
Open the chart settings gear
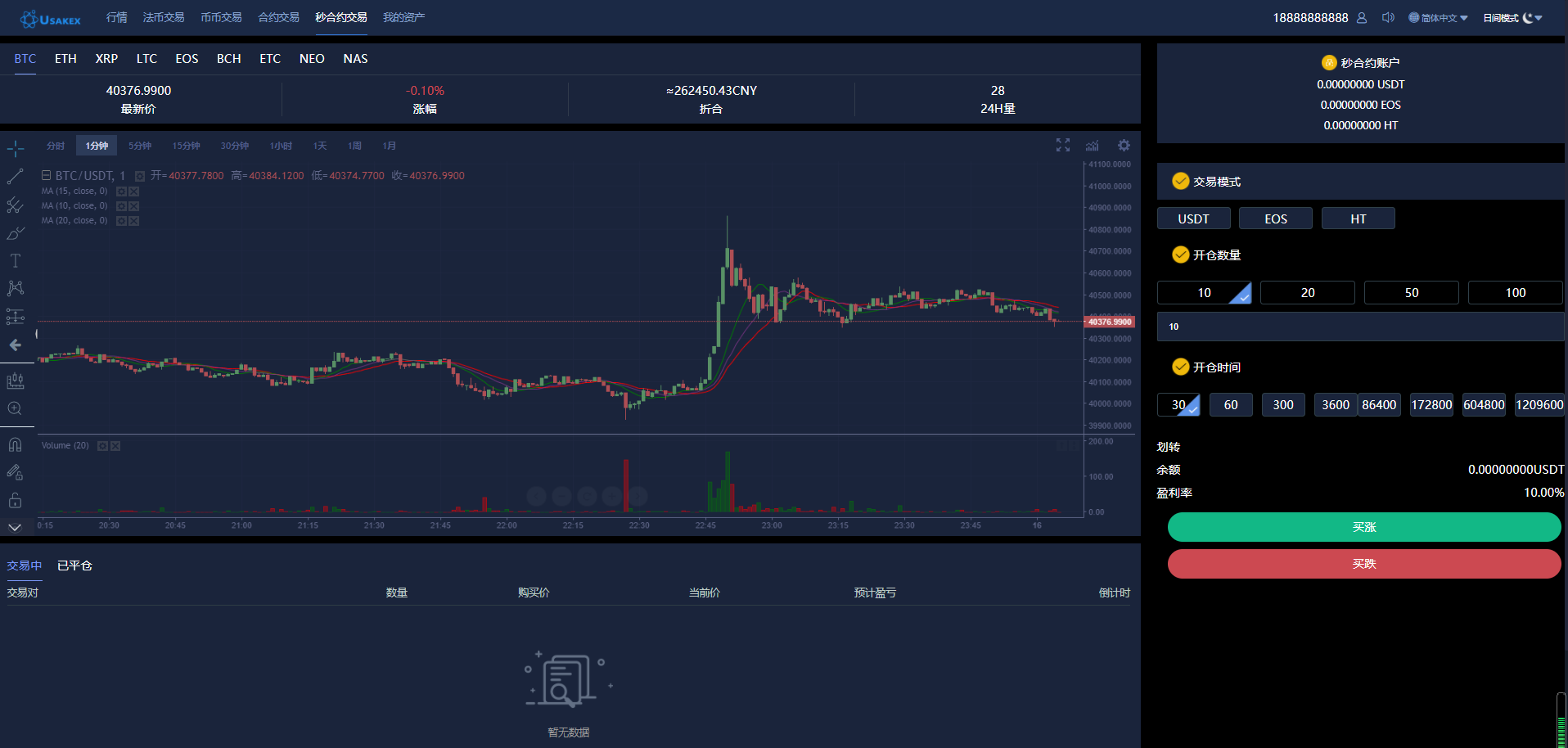point(1124,145)
